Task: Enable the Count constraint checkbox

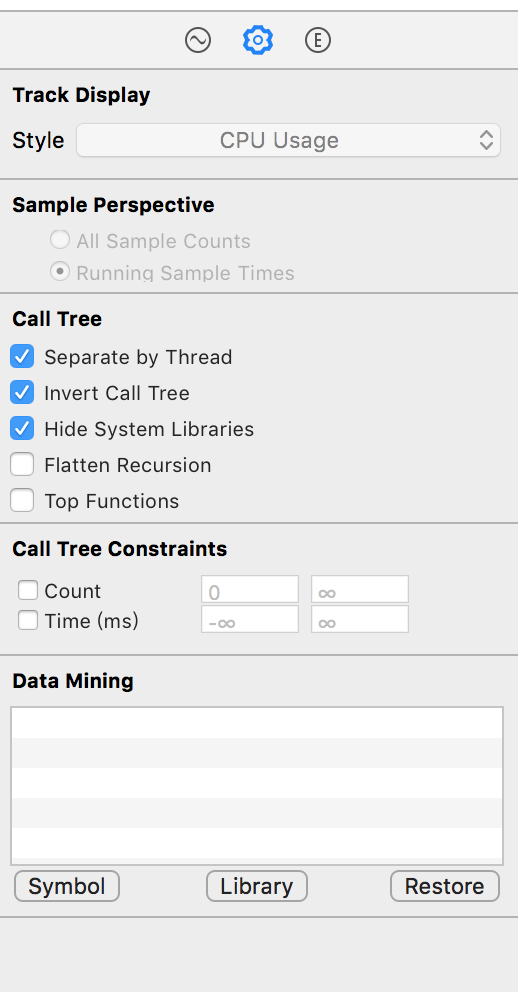Action: tap(28, 591)
